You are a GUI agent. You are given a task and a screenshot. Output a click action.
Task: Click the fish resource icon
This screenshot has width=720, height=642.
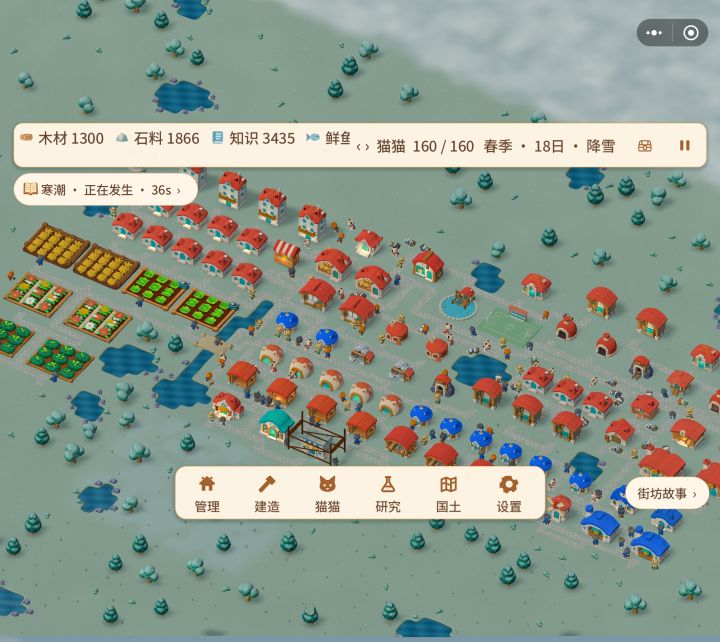point(313,137)
